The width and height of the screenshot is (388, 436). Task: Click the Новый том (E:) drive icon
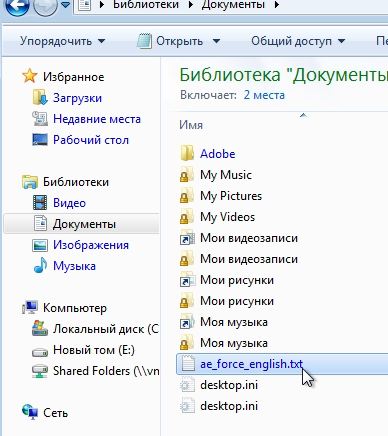(x=40, y=351)
